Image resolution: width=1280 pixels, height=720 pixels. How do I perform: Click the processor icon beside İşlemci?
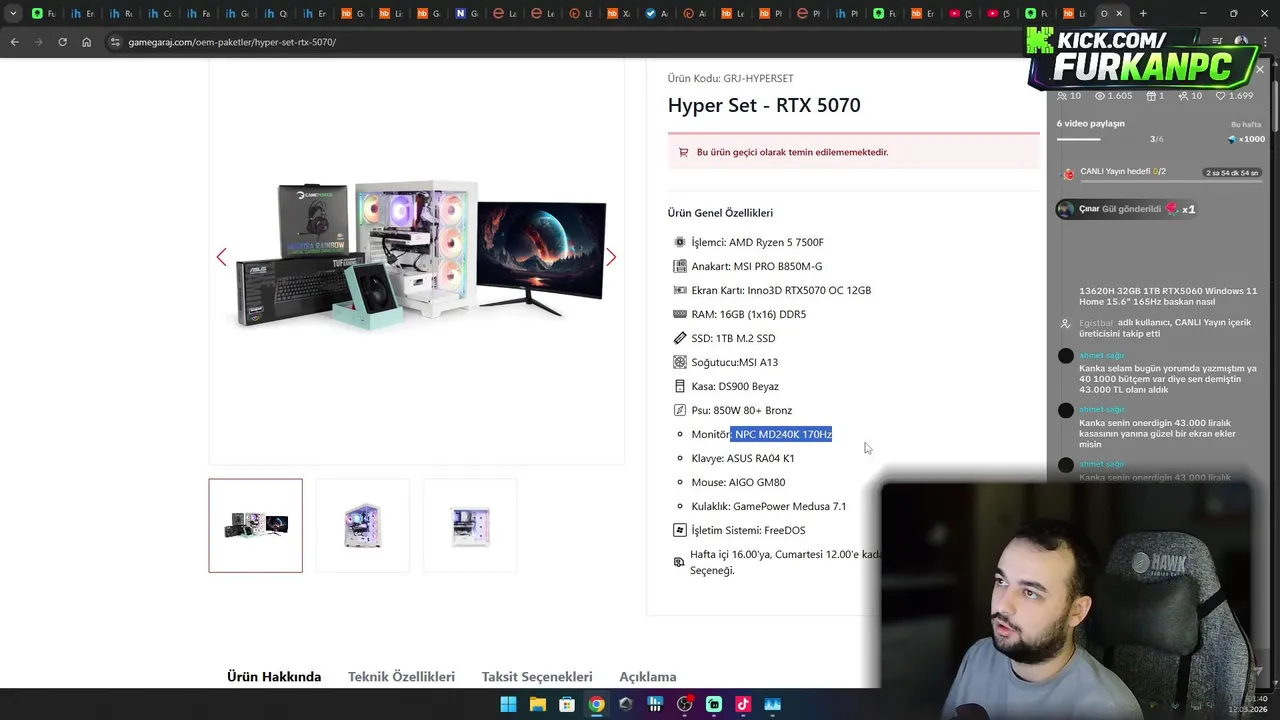(680, 242)
